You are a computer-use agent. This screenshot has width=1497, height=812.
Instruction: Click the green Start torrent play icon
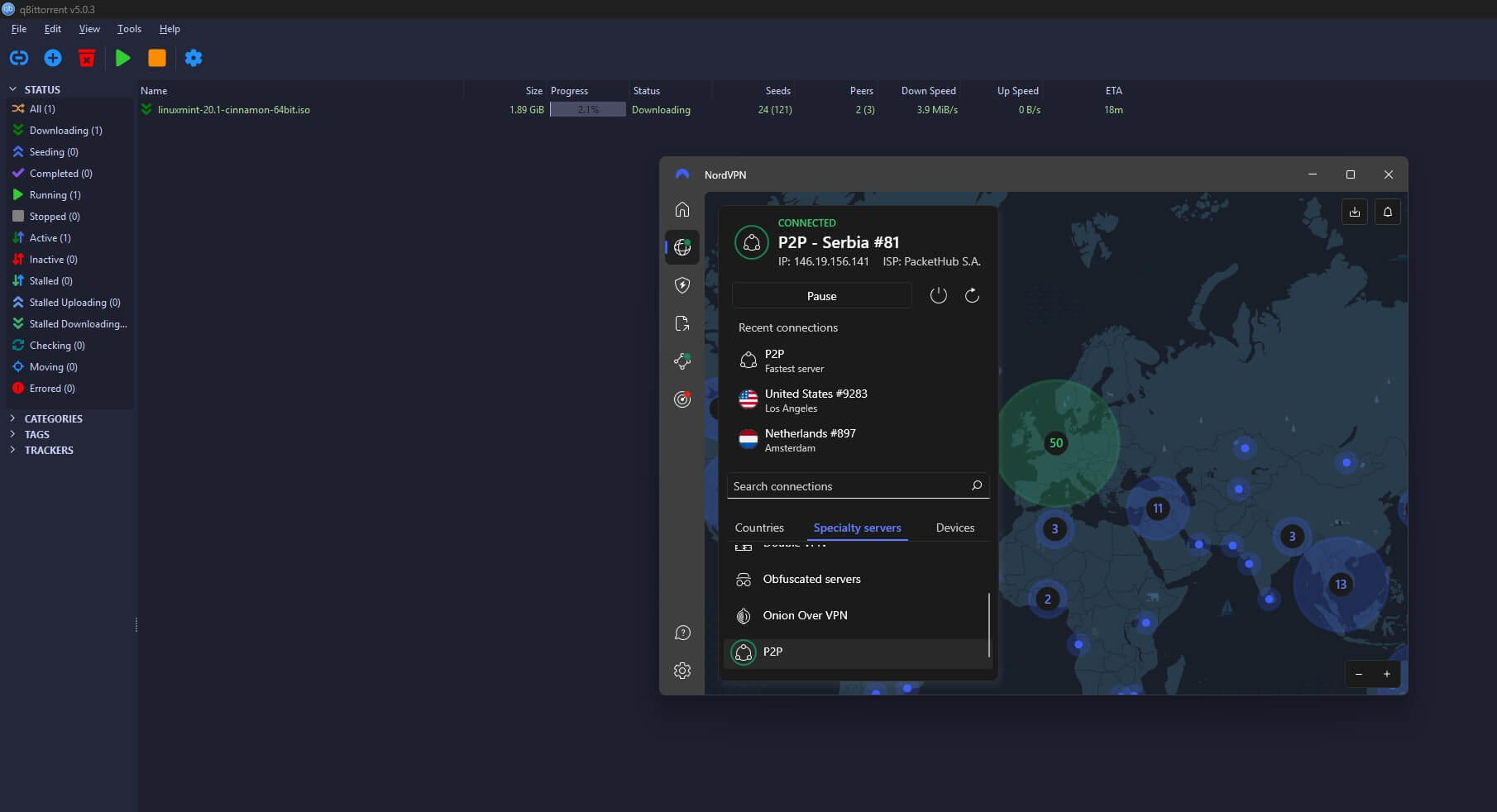[123, 58]
